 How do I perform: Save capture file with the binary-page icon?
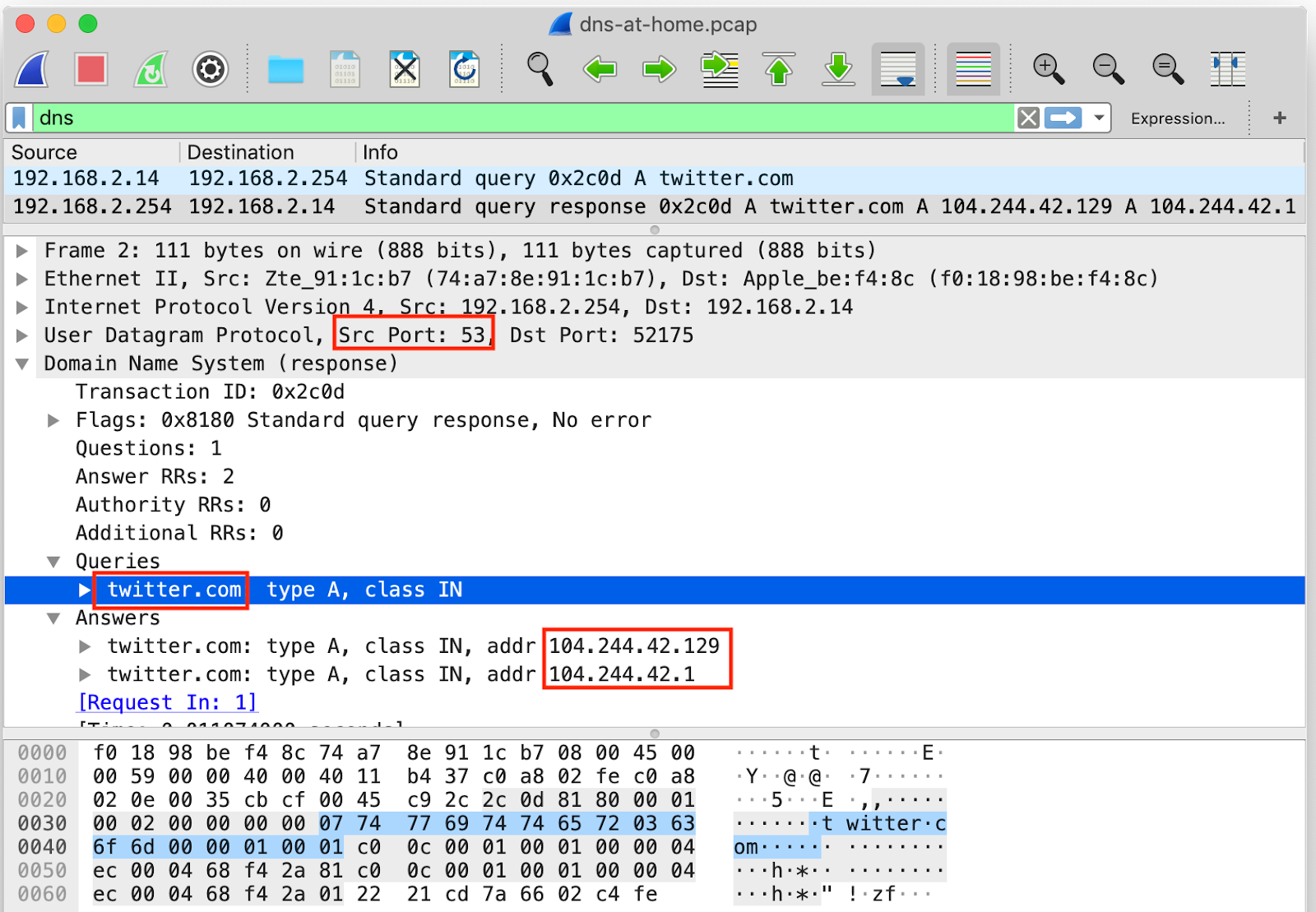click(345, 69)
